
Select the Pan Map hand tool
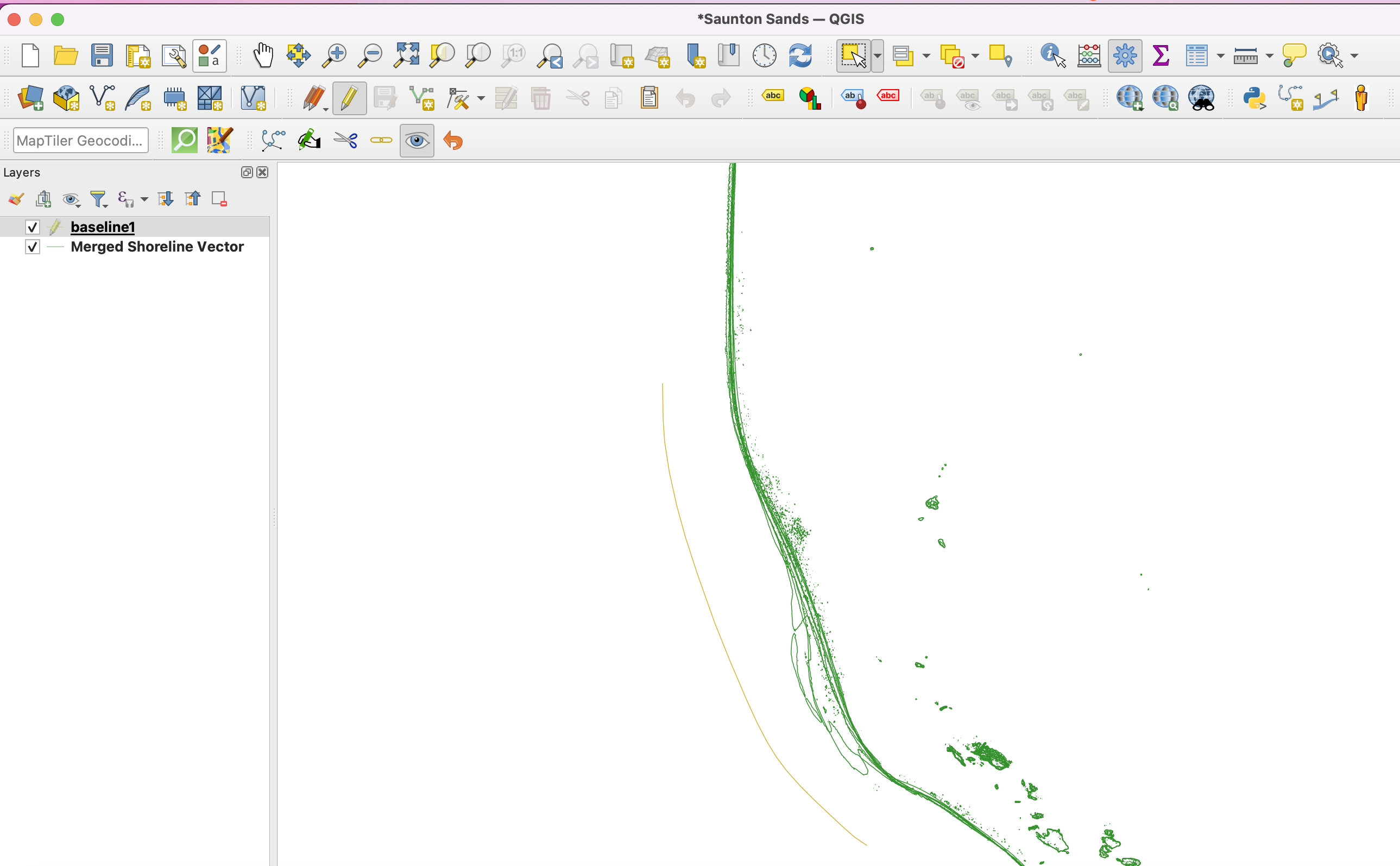pyautogui.click(x=263, y=55)
